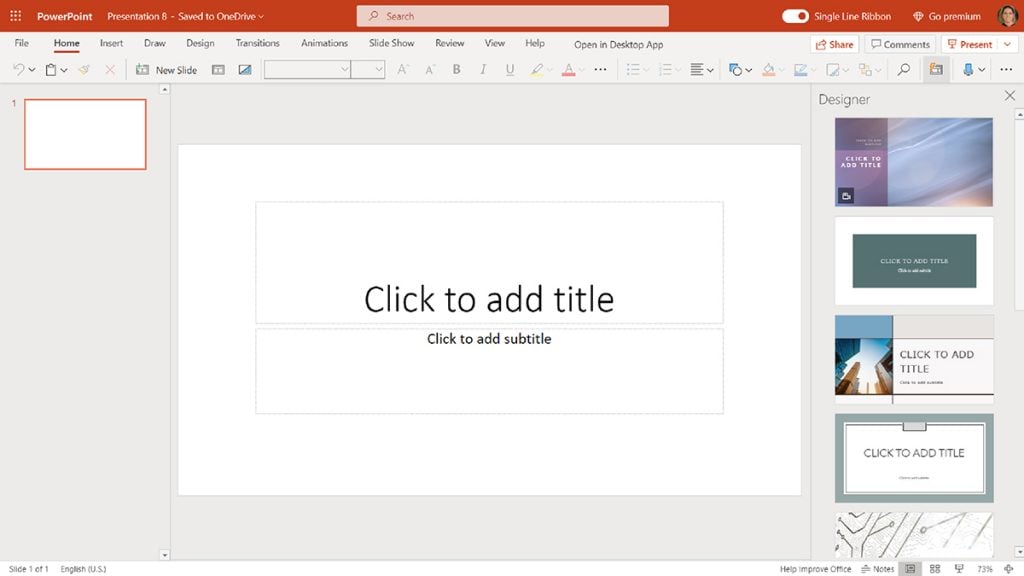Open the font size dropdown
Screen dimensions: 1024x576
click(x=378, y=69)
